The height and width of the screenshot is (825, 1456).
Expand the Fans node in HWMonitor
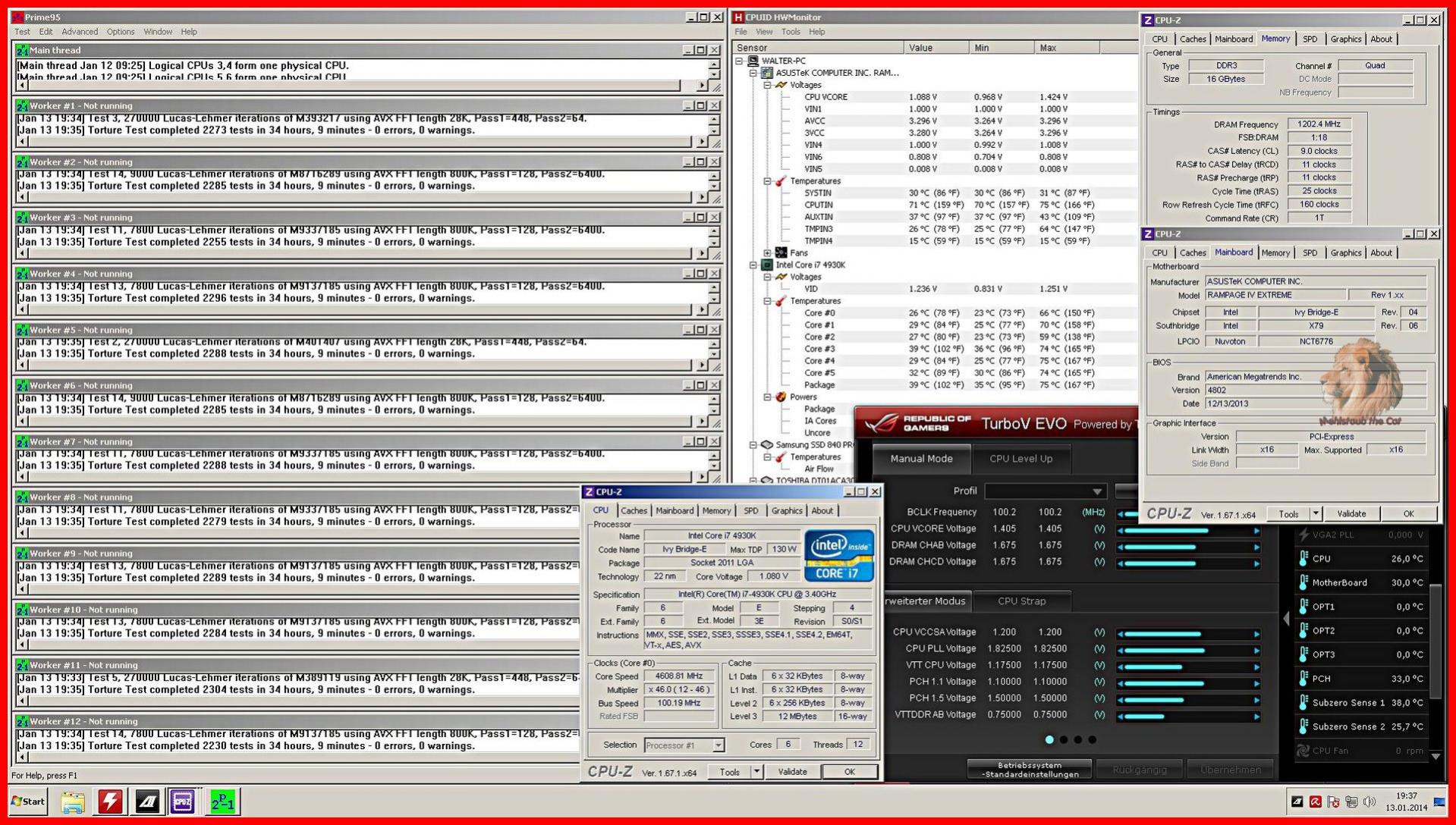pos(767,253)
